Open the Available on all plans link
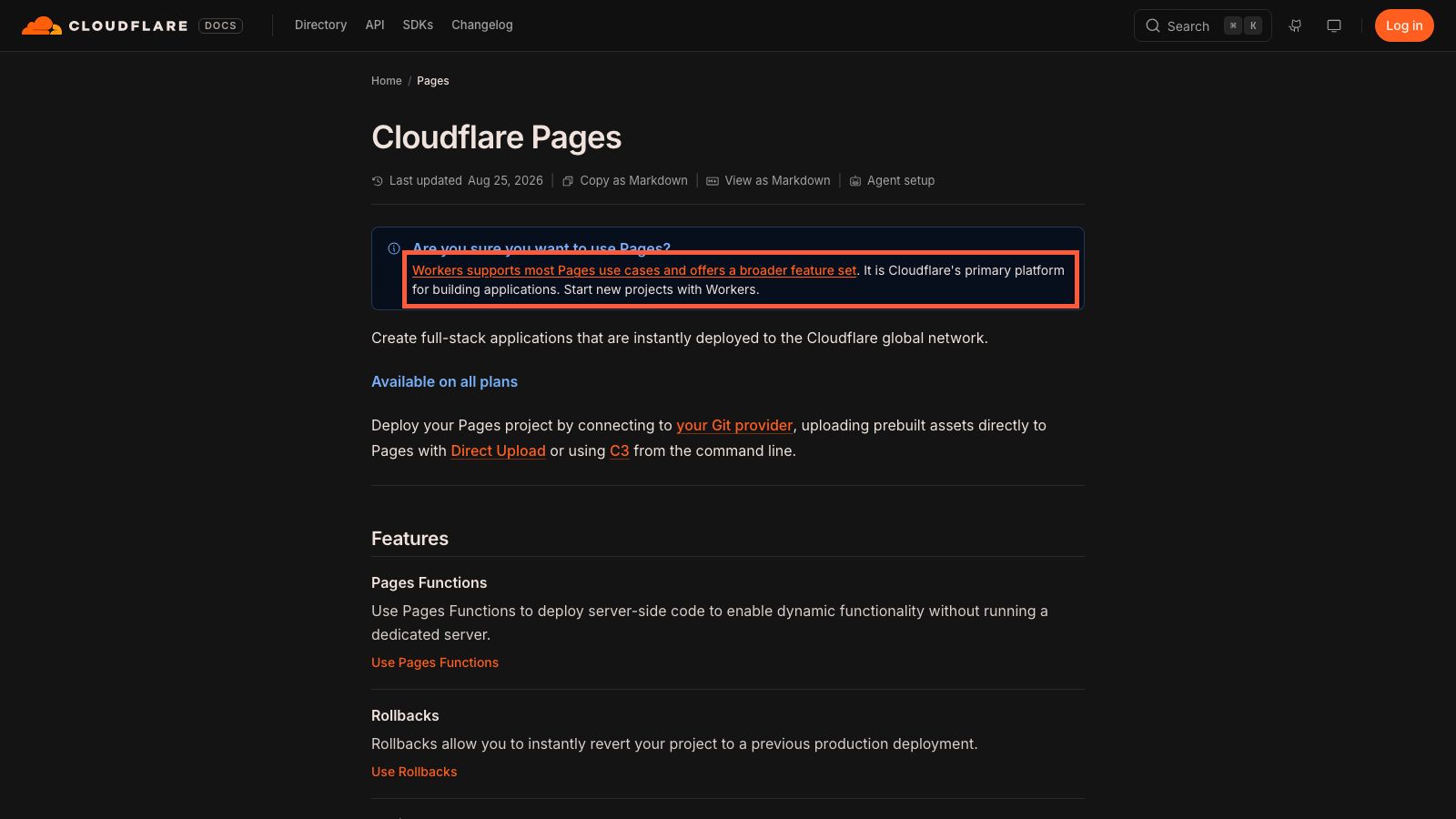This screenshot has width=1456, height=819. [x=444, y=381]
